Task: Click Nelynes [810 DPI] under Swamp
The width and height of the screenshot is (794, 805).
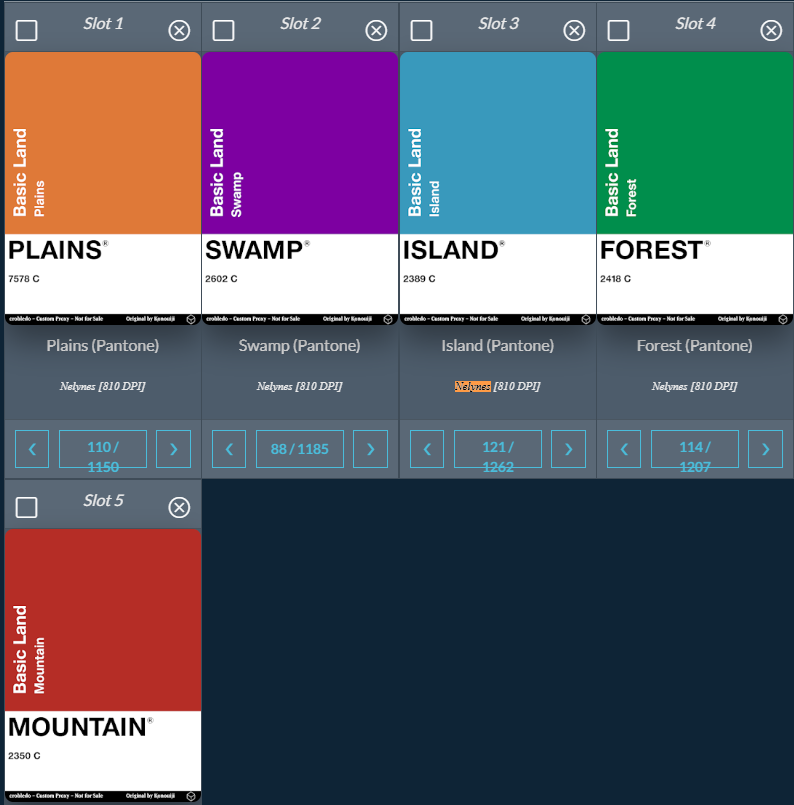Action: pos(300,386)
